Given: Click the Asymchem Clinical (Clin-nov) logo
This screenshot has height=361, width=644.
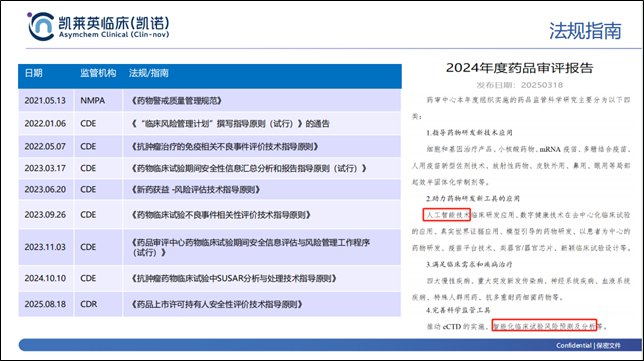Looking at the screenshot, I should click(98, 26).
